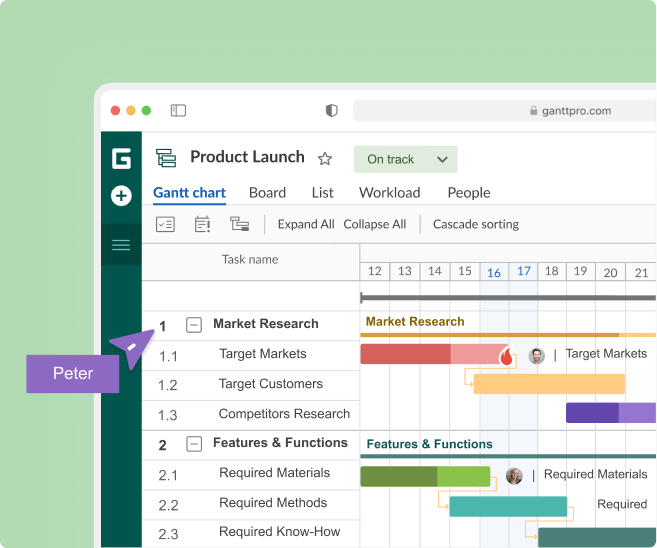Click the Expand All button
Viewport: 657px width, 548px height.
tap(306, 224)
